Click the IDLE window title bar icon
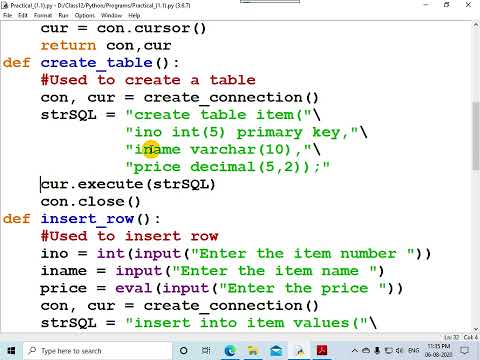480x360 pixels. tap(5, 5)
